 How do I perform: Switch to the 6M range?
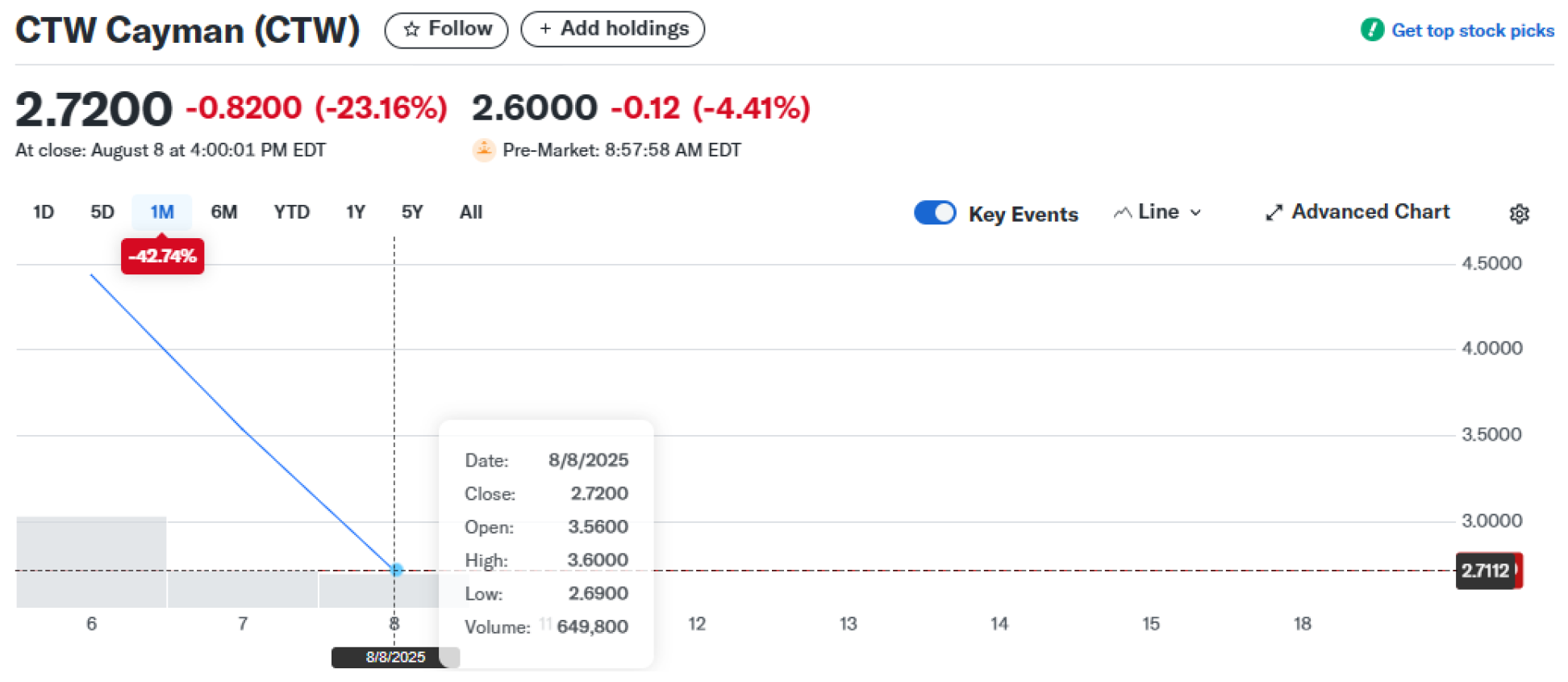point(224,212)
